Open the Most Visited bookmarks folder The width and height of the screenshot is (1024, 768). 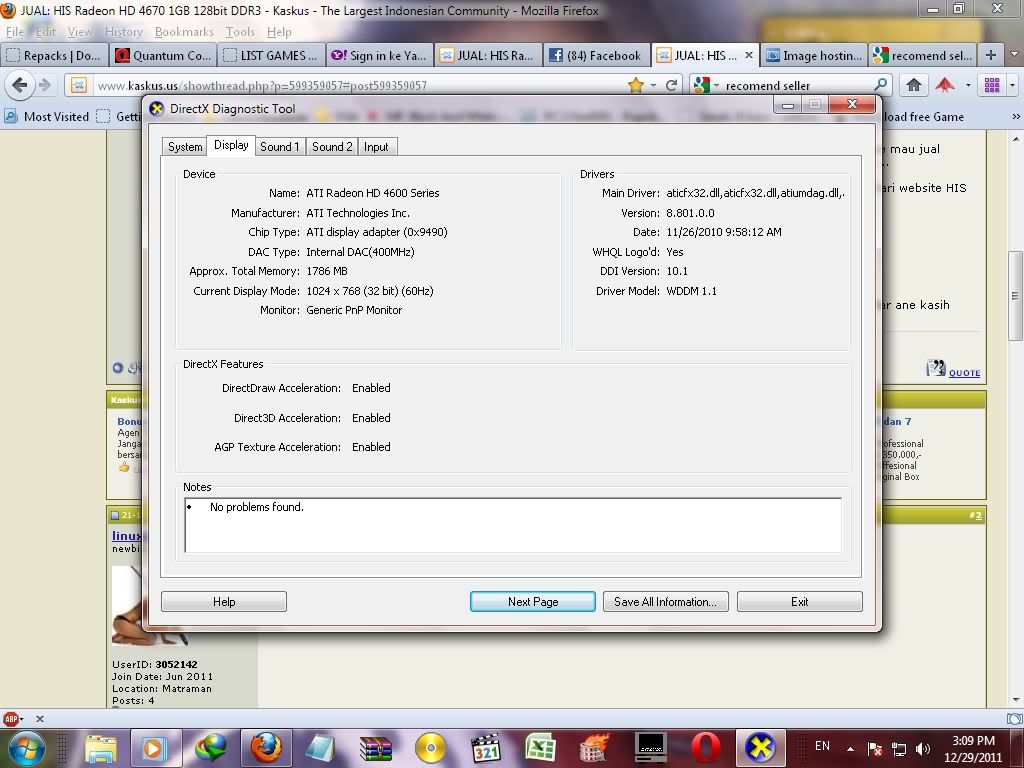(x=47, y=116)
